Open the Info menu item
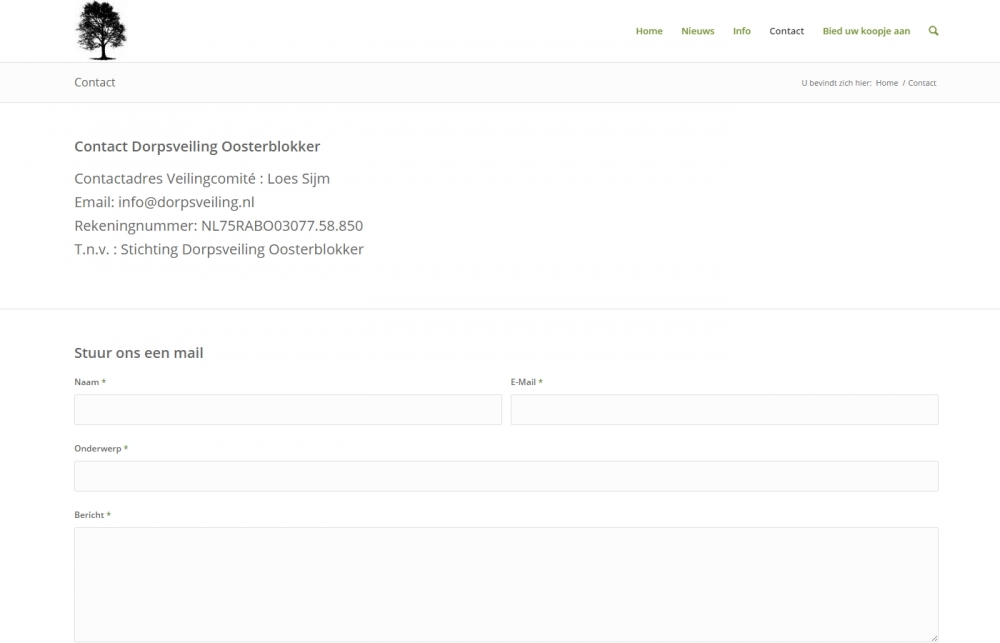 point(741,31)
